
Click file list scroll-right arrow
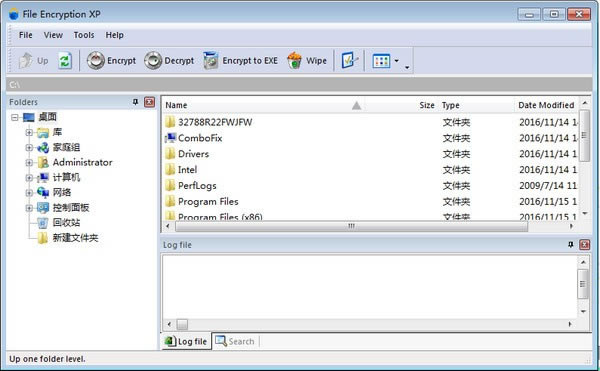point(571,226)
